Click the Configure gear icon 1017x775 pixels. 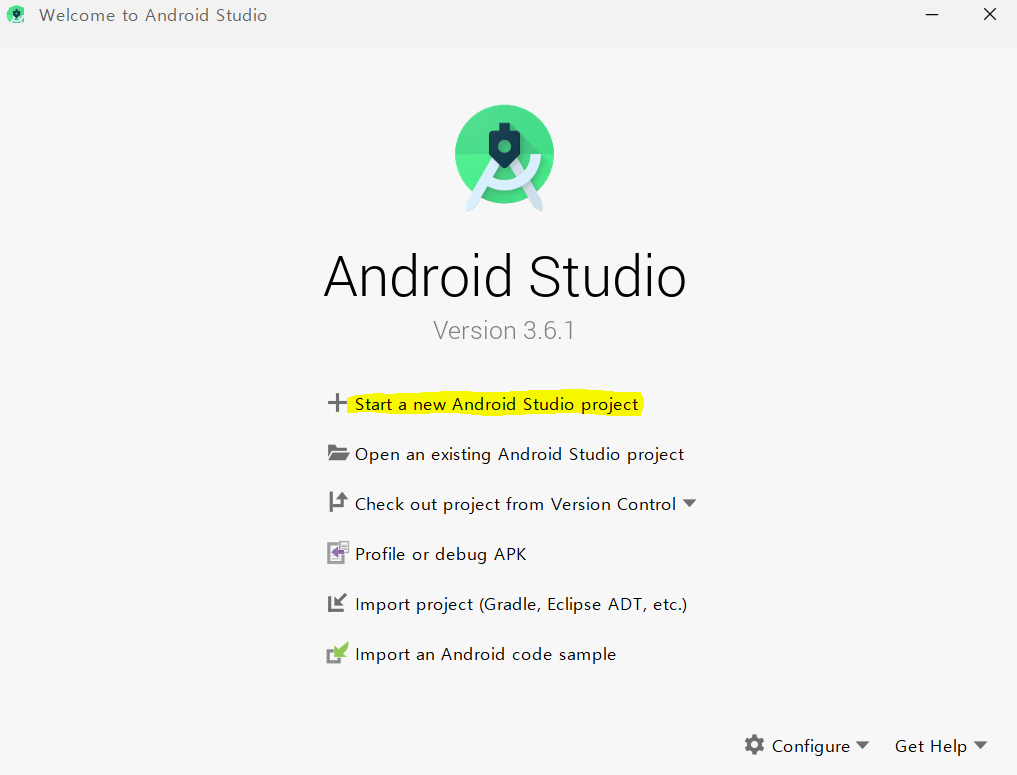pyautogui.click(x=754, y=745)
